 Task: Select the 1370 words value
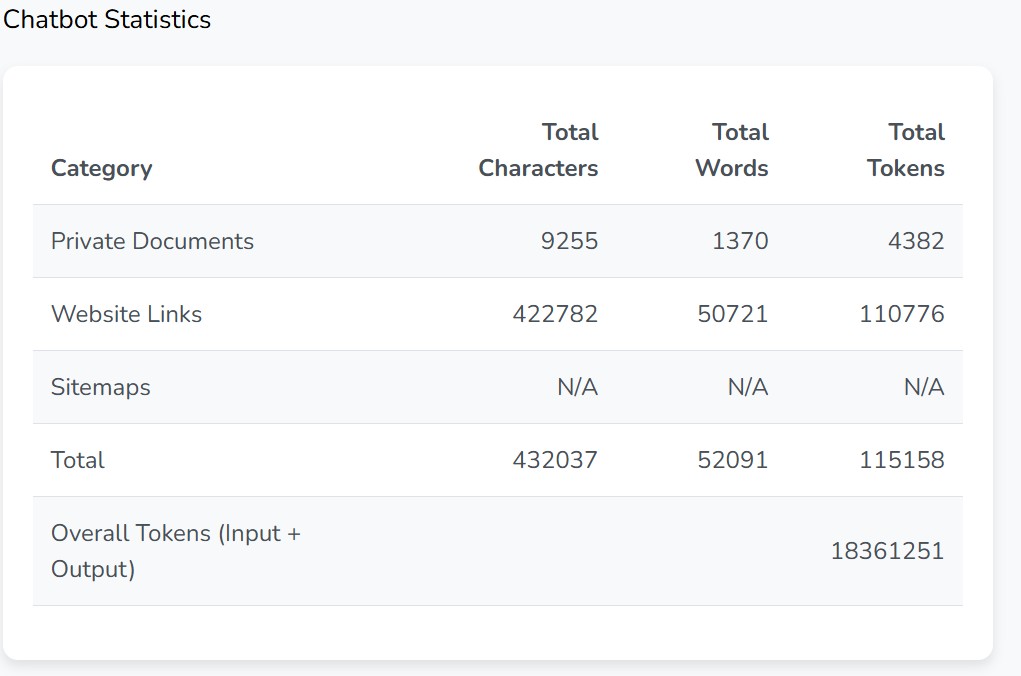click(x=740, y=241)
